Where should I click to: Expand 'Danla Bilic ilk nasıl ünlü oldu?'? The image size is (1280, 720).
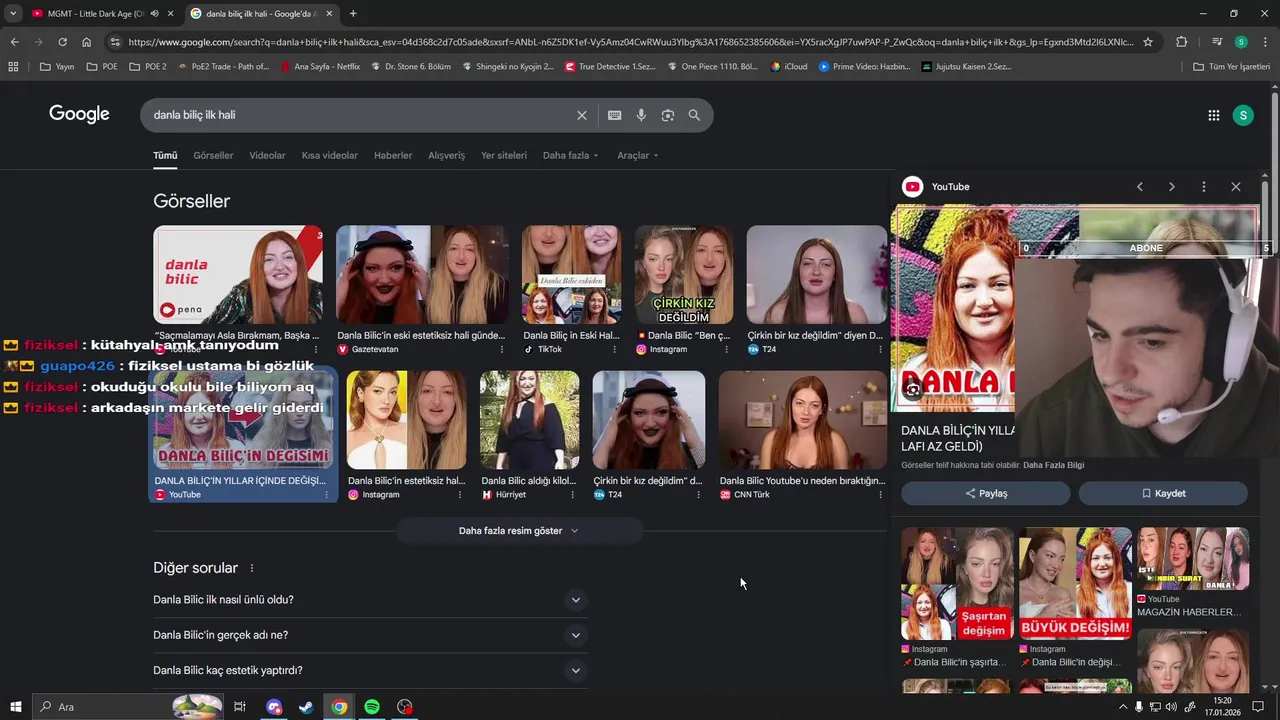[x=369, y=600]
